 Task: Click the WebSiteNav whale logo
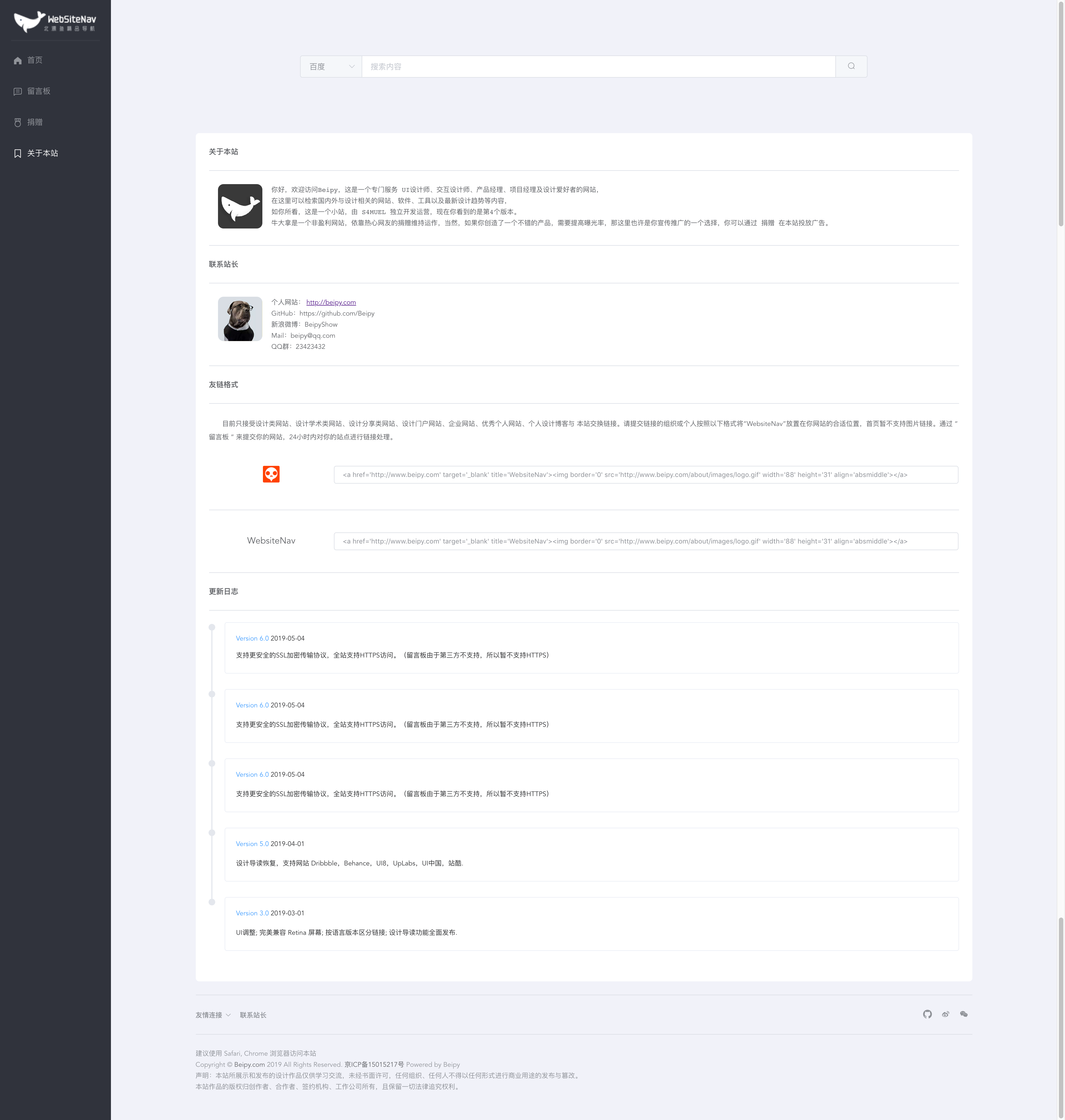pos(55,22)
